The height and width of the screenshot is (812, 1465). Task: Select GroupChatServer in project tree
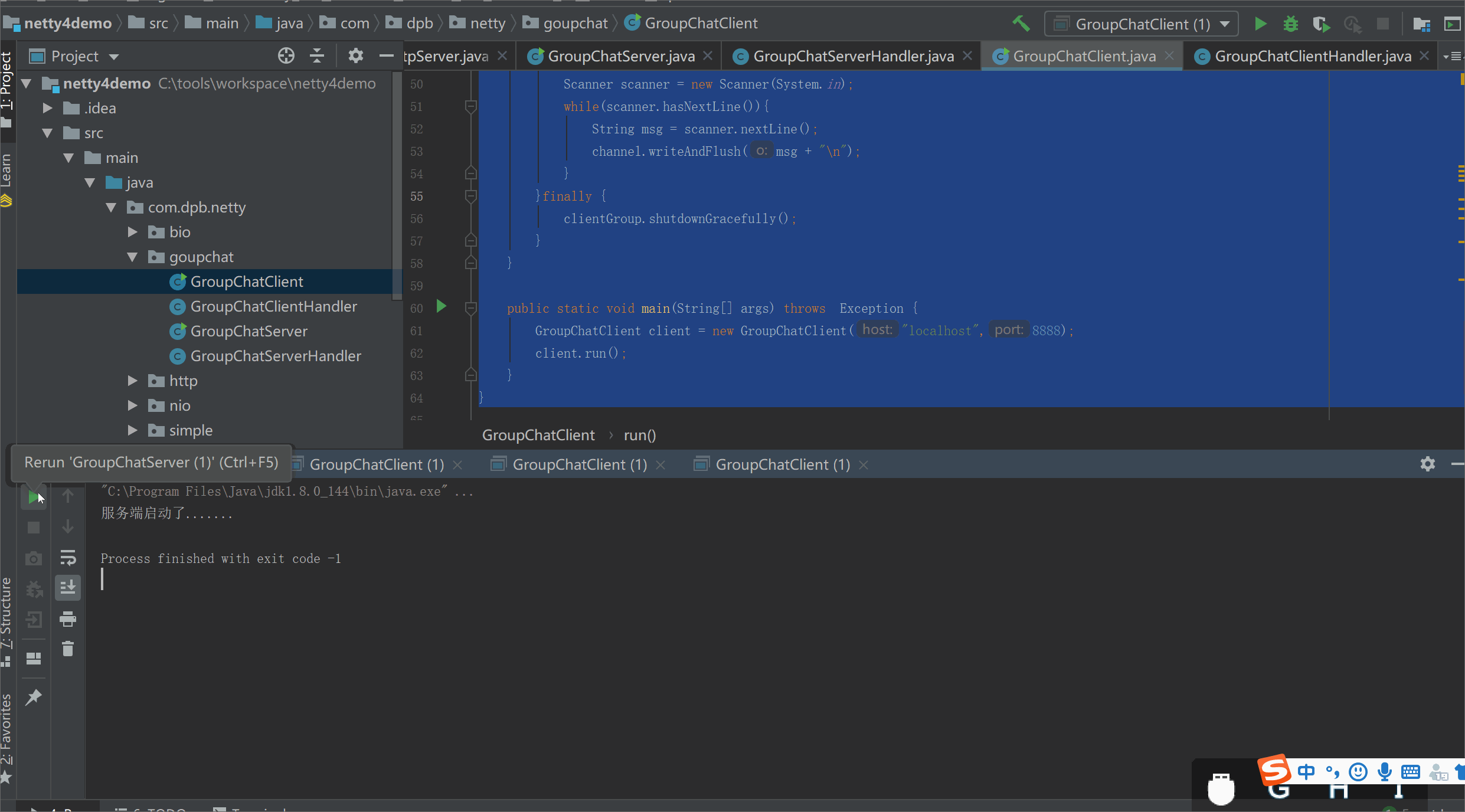248,332
